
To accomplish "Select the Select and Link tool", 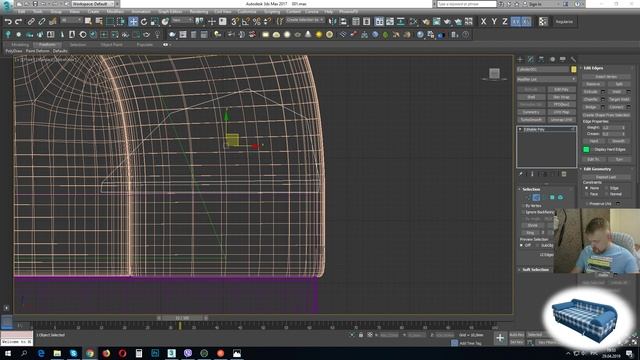I will pos(31,22).
